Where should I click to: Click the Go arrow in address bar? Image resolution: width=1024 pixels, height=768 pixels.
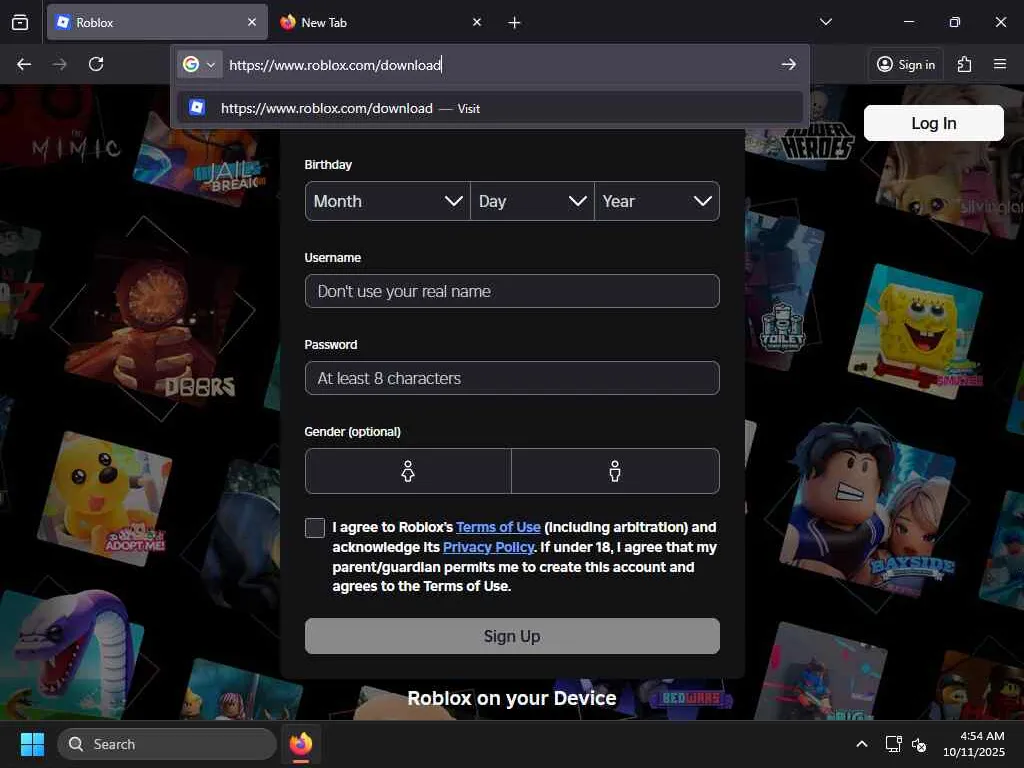click(788, 64)
